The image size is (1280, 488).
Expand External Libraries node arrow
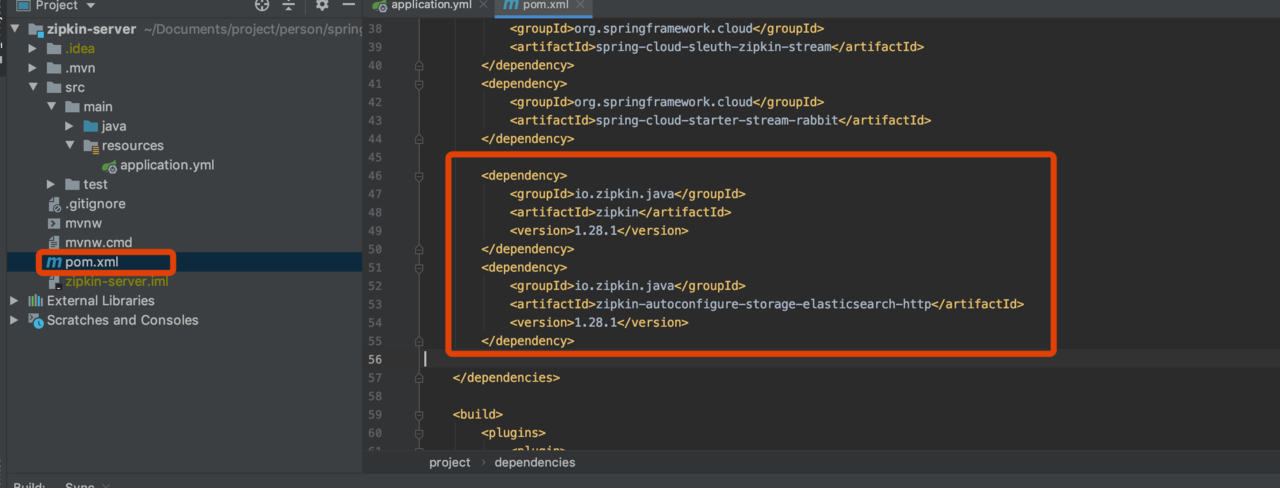pos(14,300)
